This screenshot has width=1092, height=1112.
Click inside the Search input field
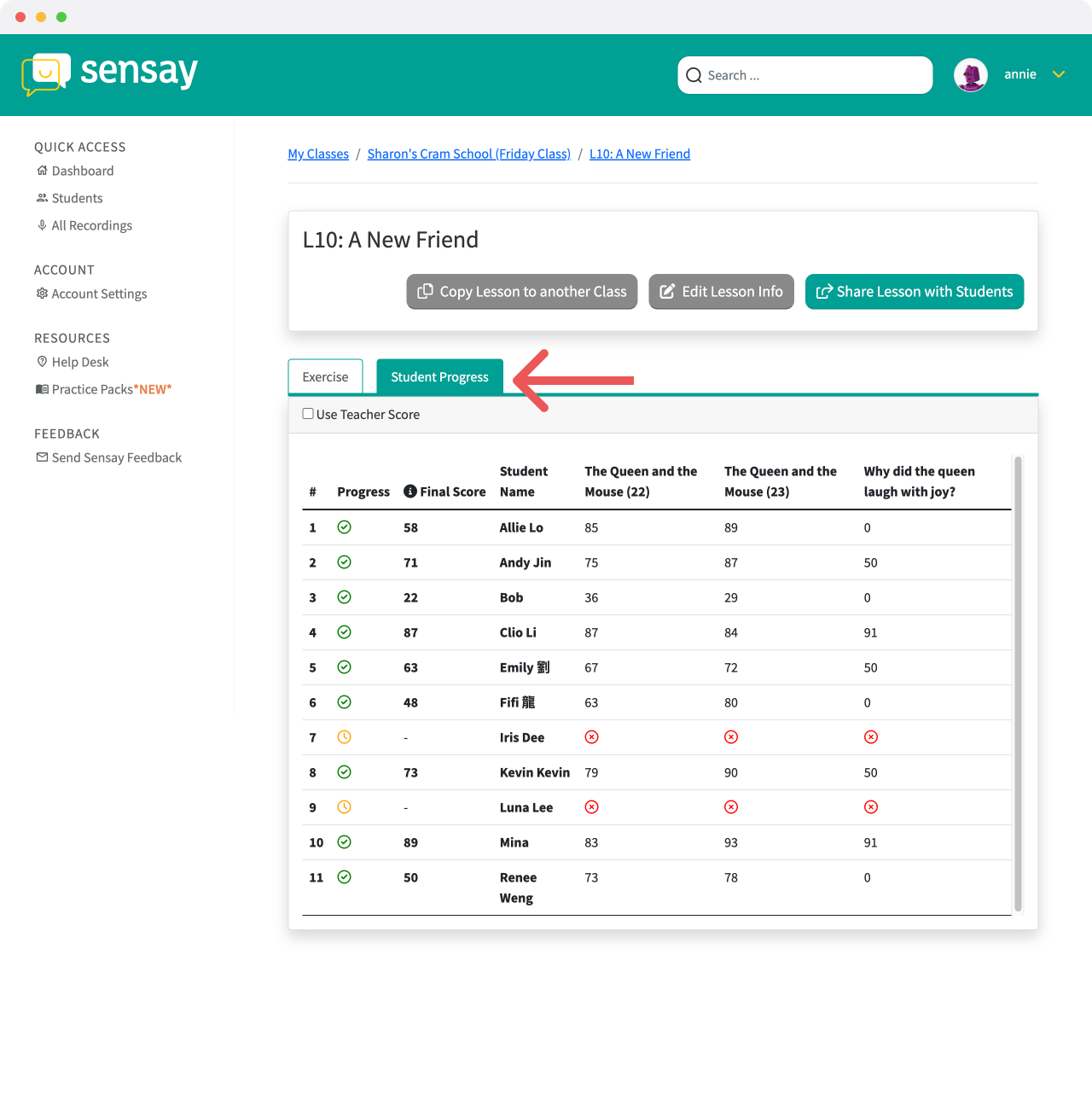(805, 75)
